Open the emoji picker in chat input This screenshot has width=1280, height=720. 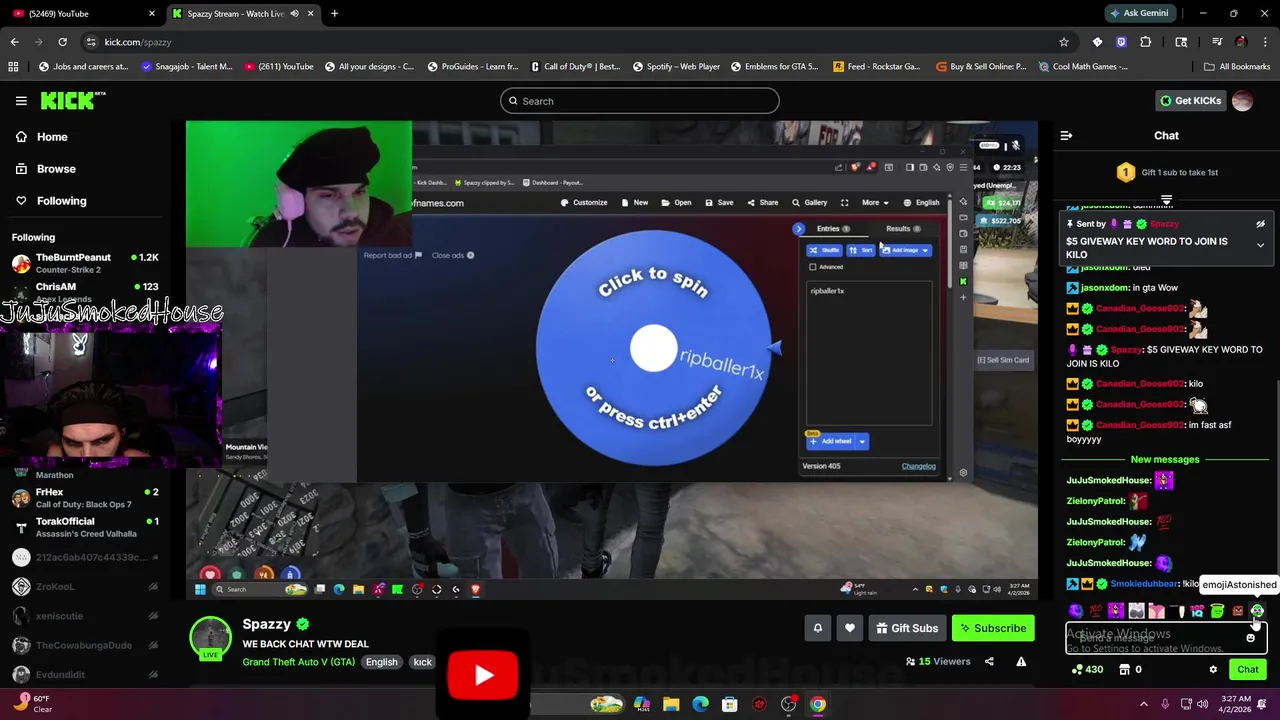1250,638
